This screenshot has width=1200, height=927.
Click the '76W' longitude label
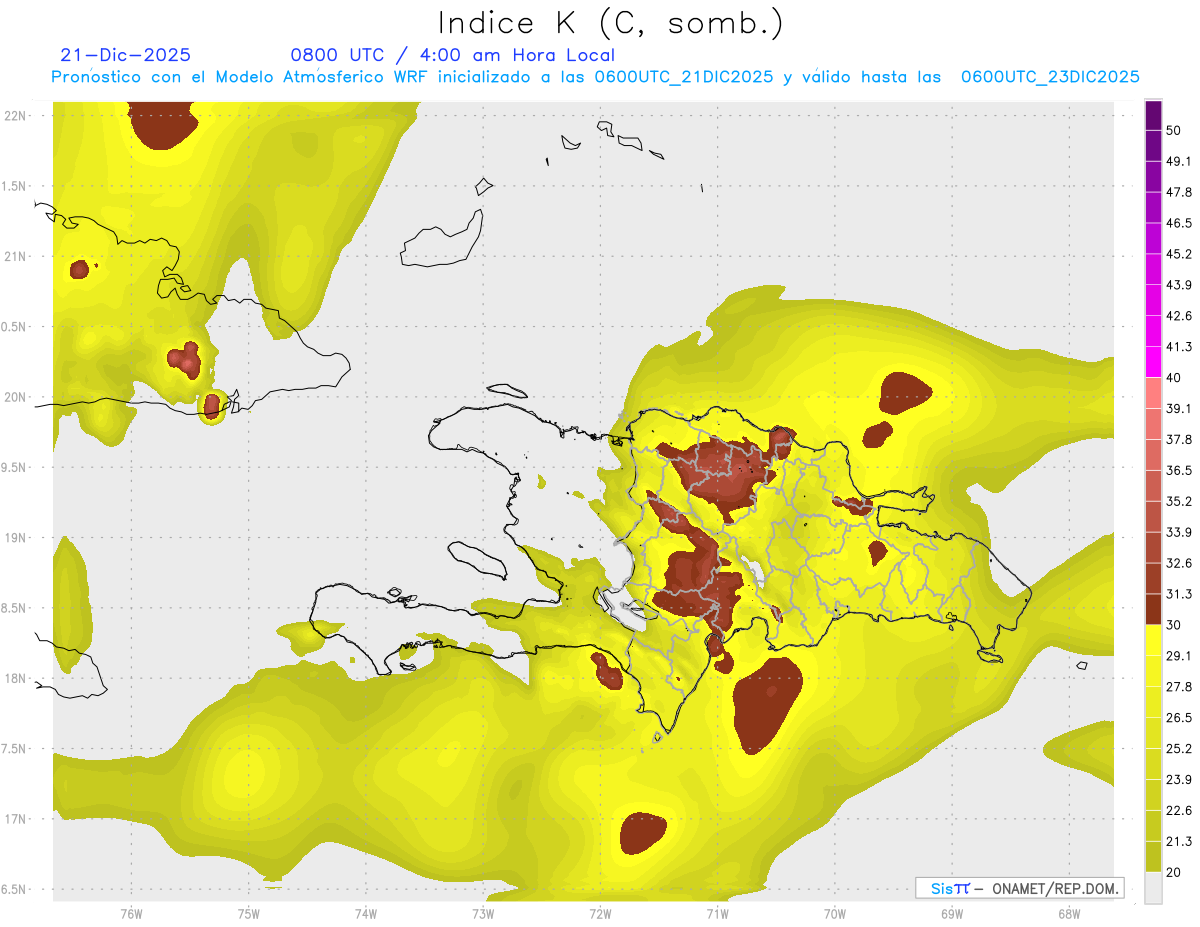131,913
